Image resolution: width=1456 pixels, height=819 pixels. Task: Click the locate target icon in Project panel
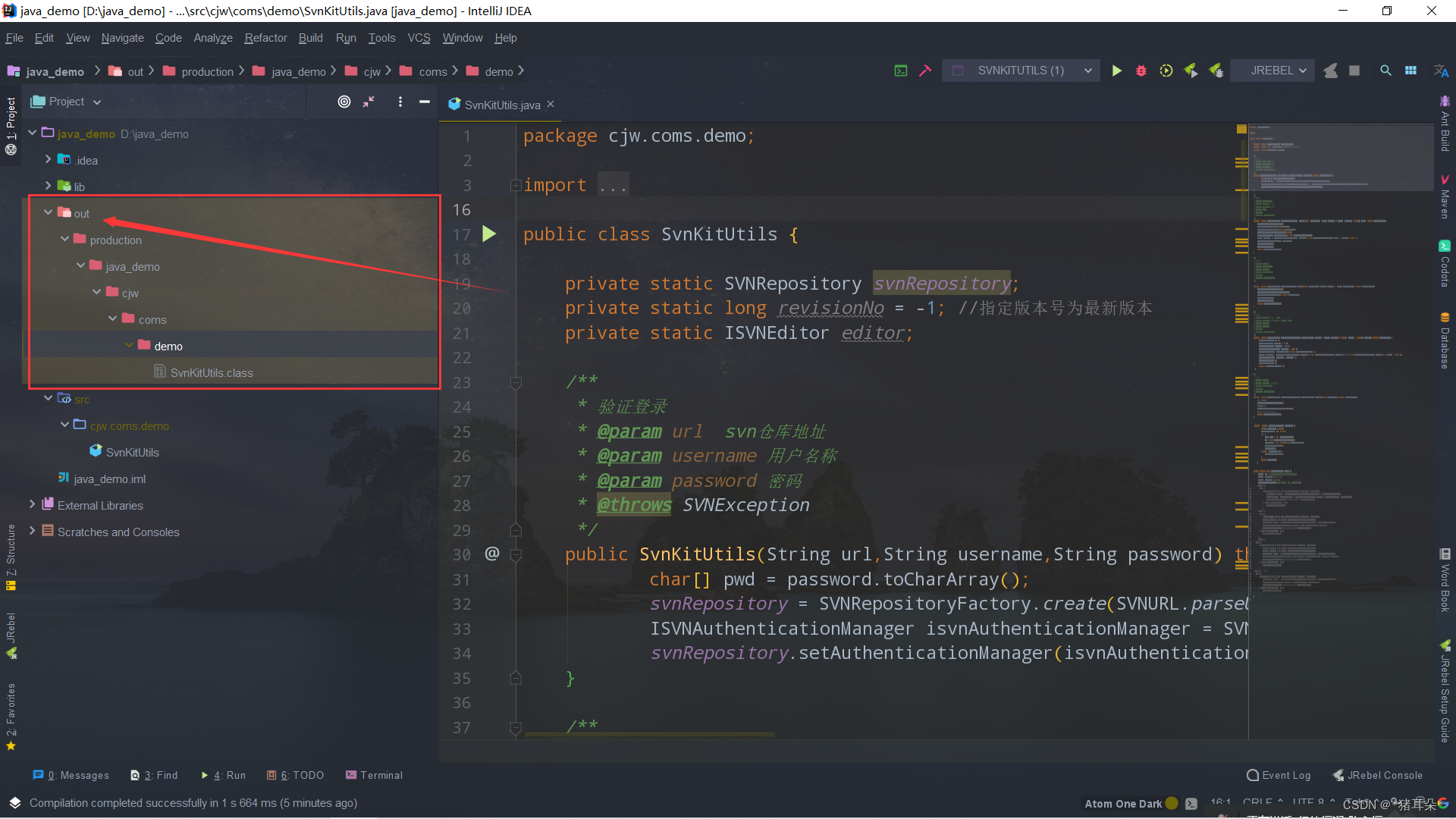[x=344, y=102]
